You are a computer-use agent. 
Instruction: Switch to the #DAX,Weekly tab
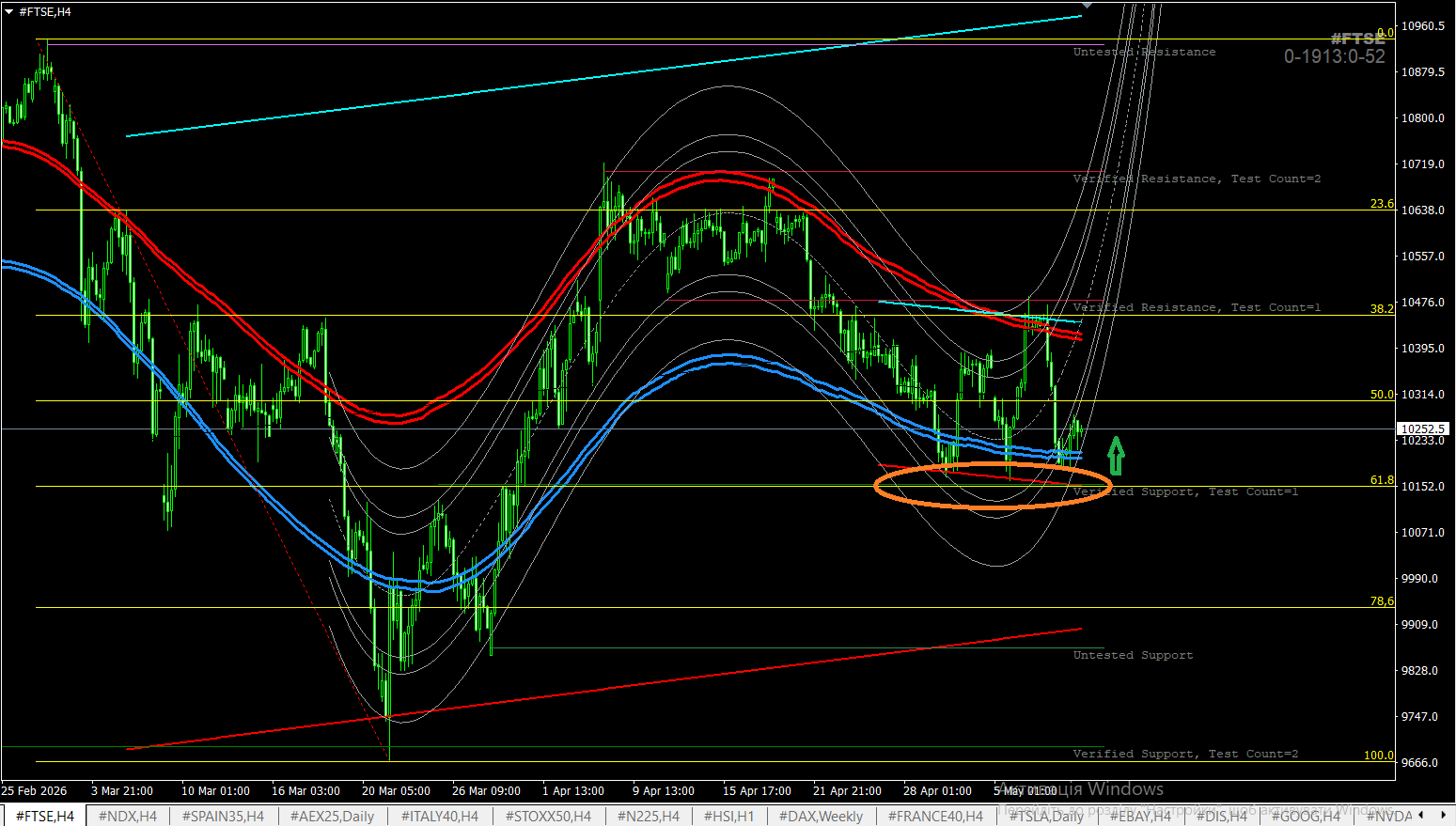click(821, 816)
